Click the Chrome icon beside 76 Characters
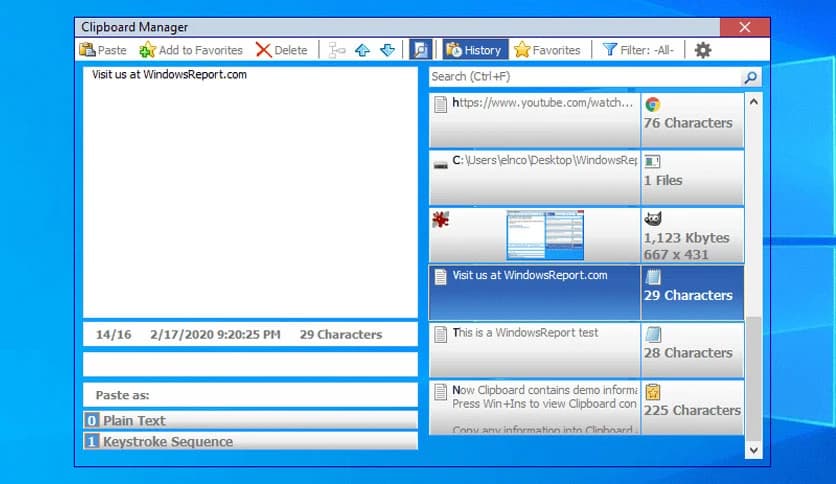836x484 pixels. 653,104
